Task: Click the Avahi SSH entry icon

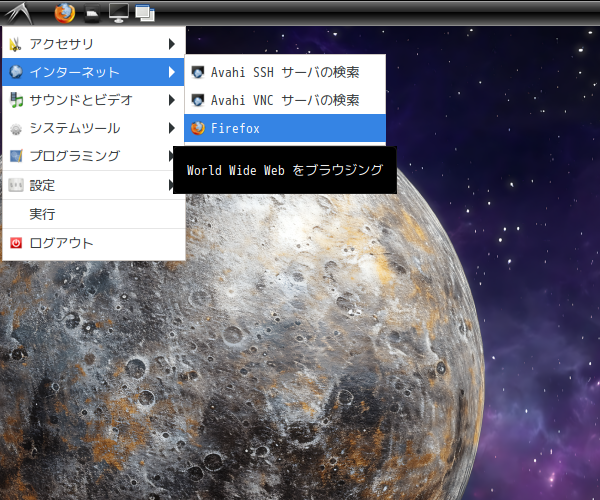Action: (x=198, y=72)
